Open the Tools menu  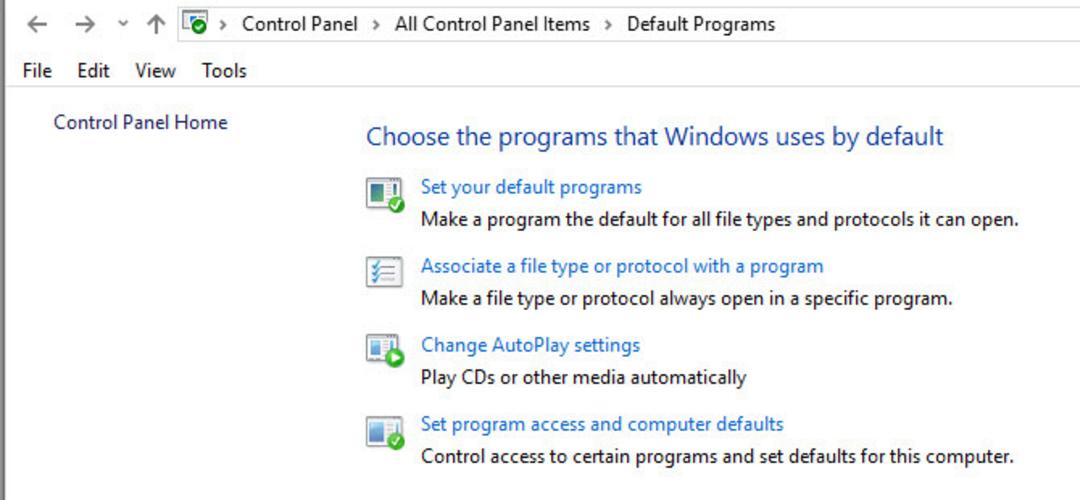click(x=224, y=71)
